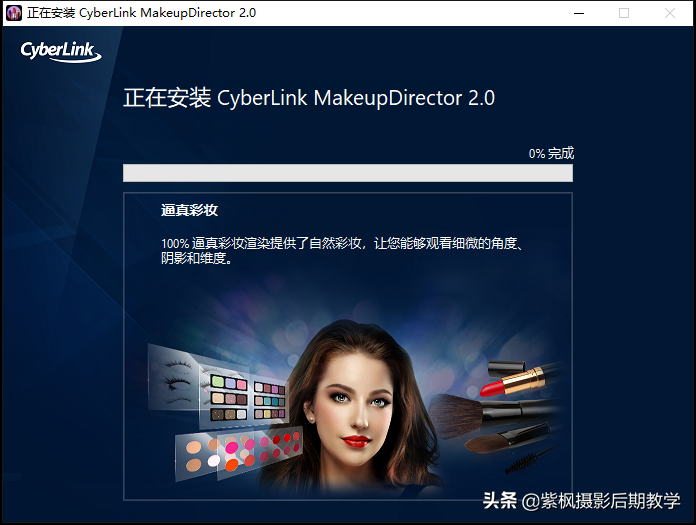Minimize the installer window
Viewport: 696px width, 525px height.
(579, 13)
